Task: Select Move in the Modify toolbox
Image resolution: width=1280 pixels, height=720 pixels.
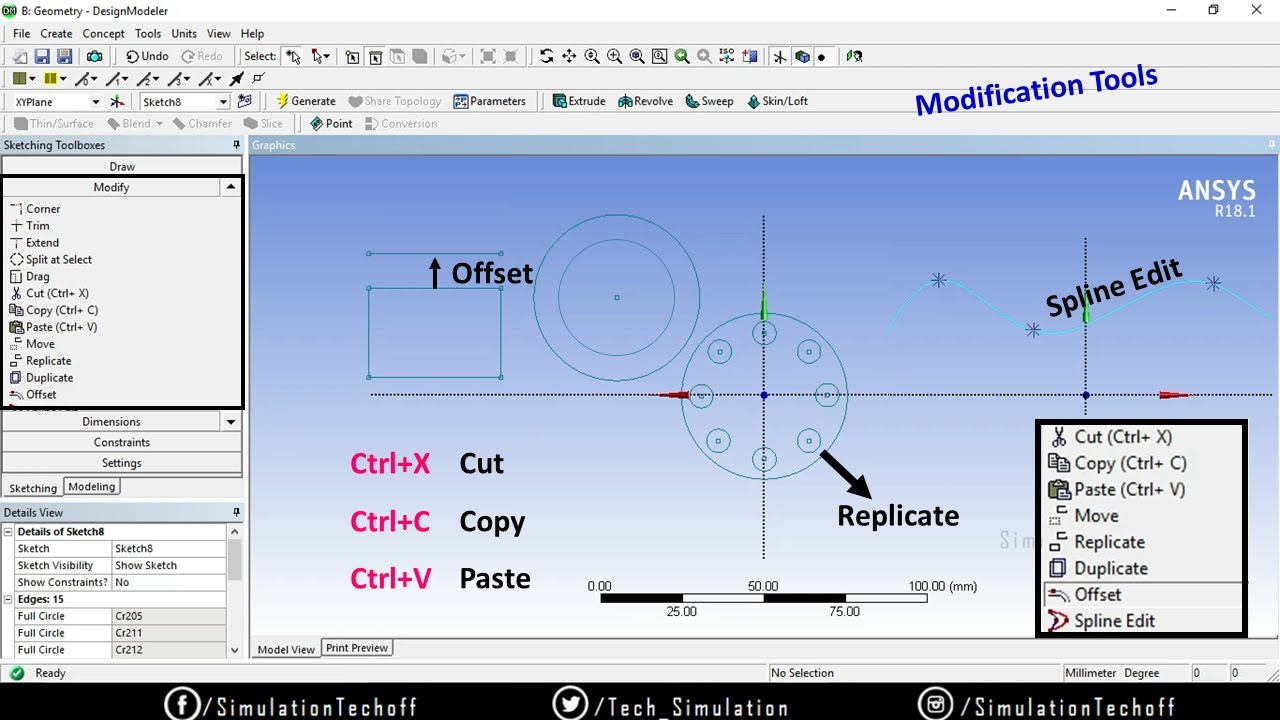Action: (40, 344)
